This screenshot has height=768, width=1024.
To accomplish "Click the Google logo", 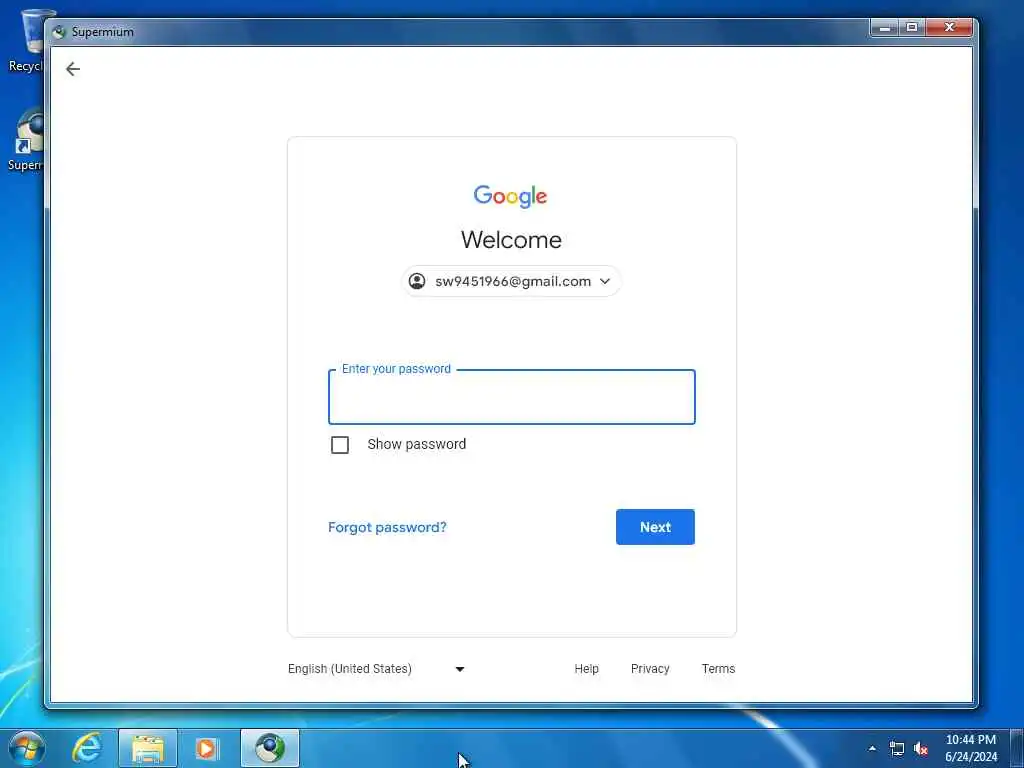I will tap(510, 195).
